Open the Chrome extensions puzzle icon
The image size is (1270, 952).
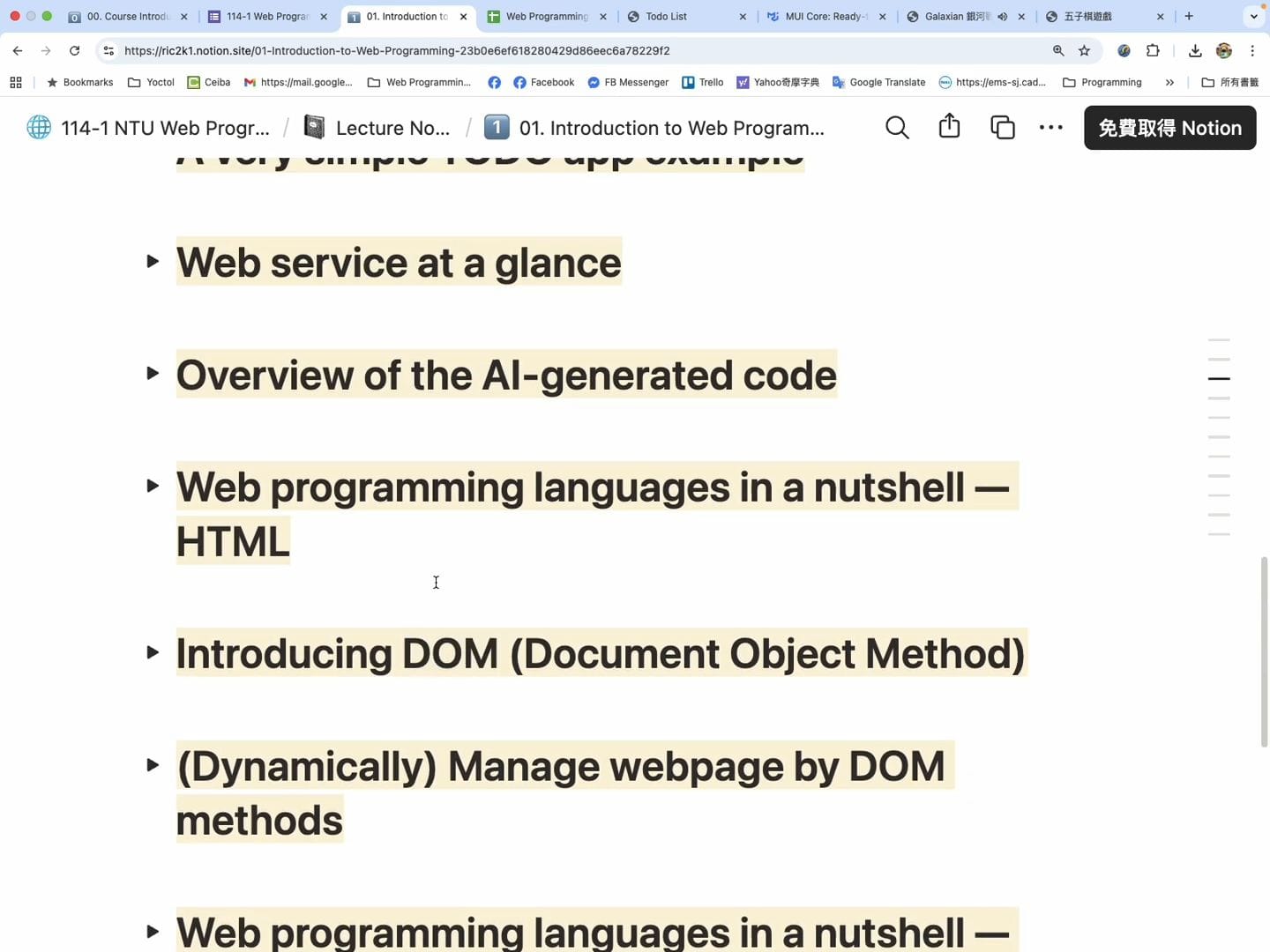pos(1153,51)
